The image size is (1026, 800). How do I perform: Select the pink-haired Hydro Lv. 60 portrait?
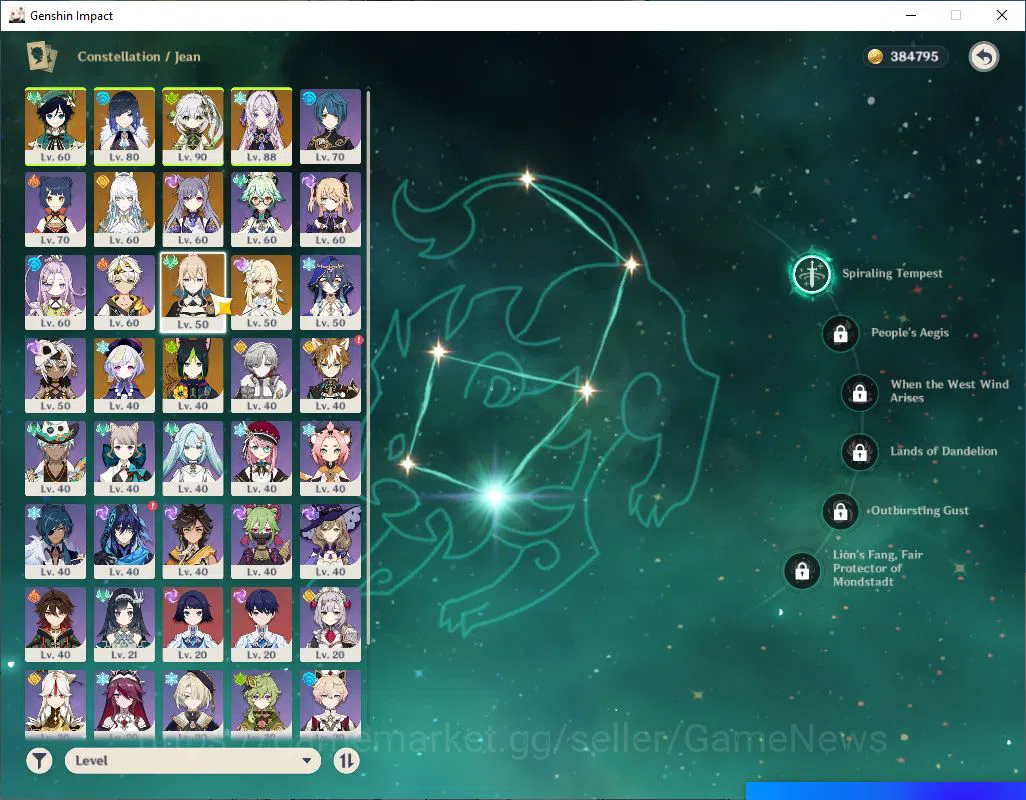coord(56,292)
